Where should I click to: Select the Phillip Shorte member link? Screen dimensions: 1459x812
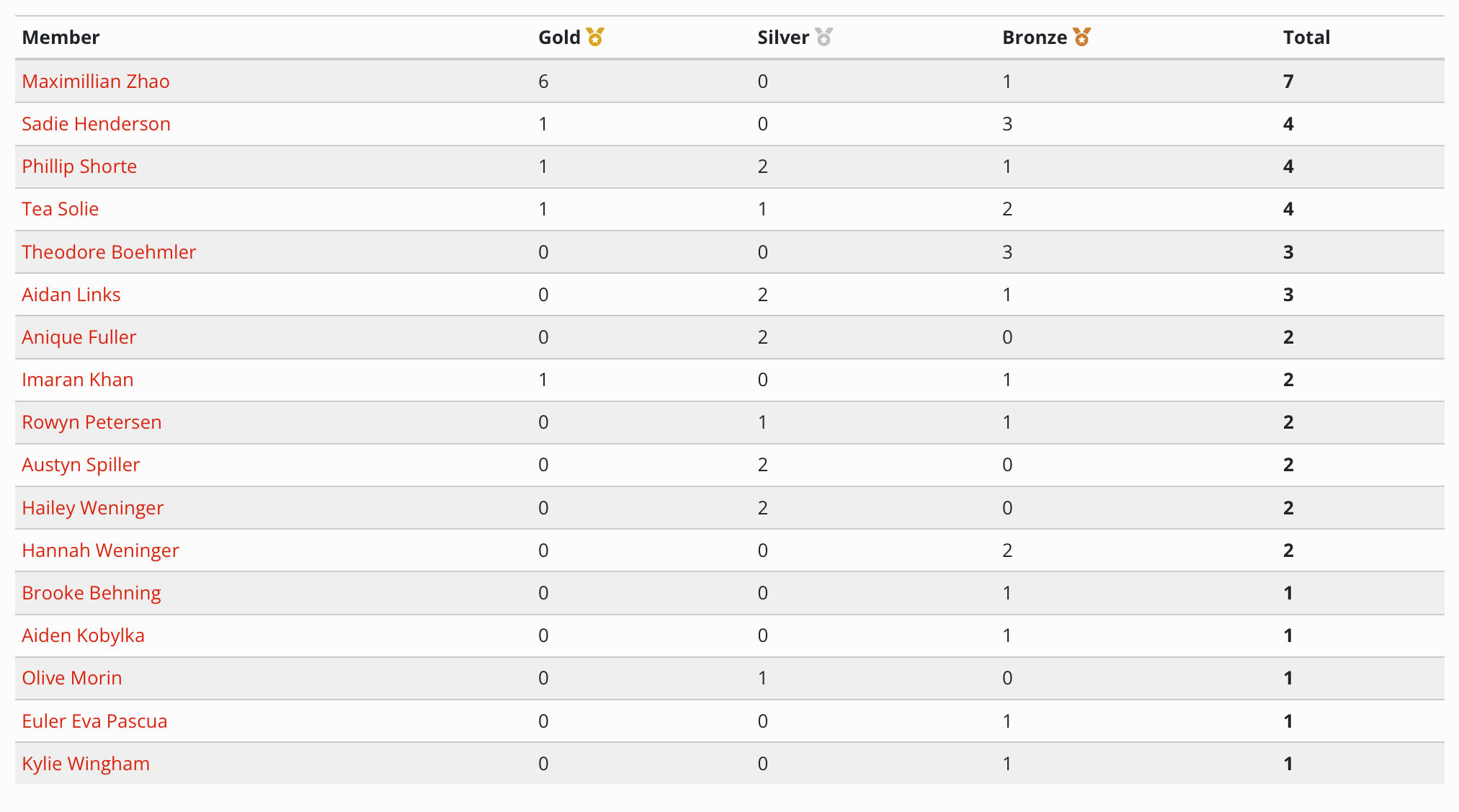pos(79,166)
